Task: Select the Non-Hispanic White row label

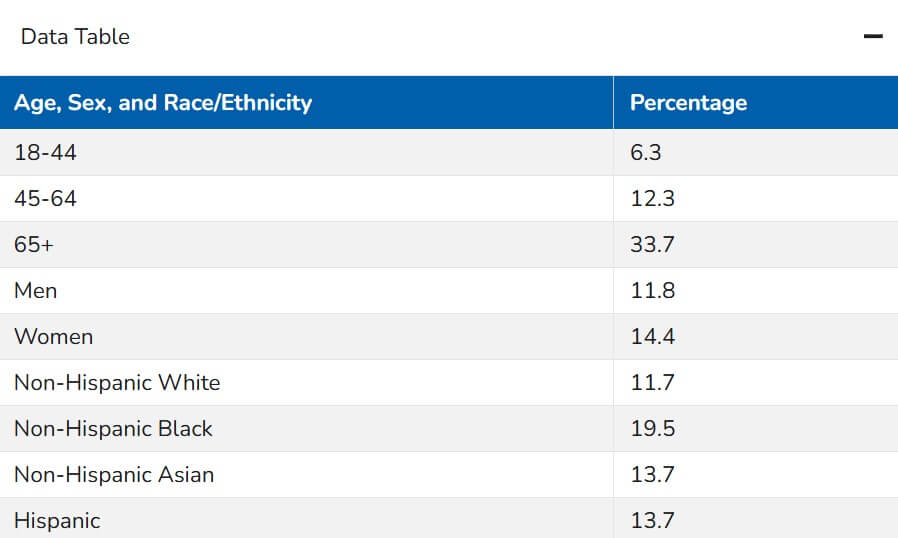Action: 117,383
